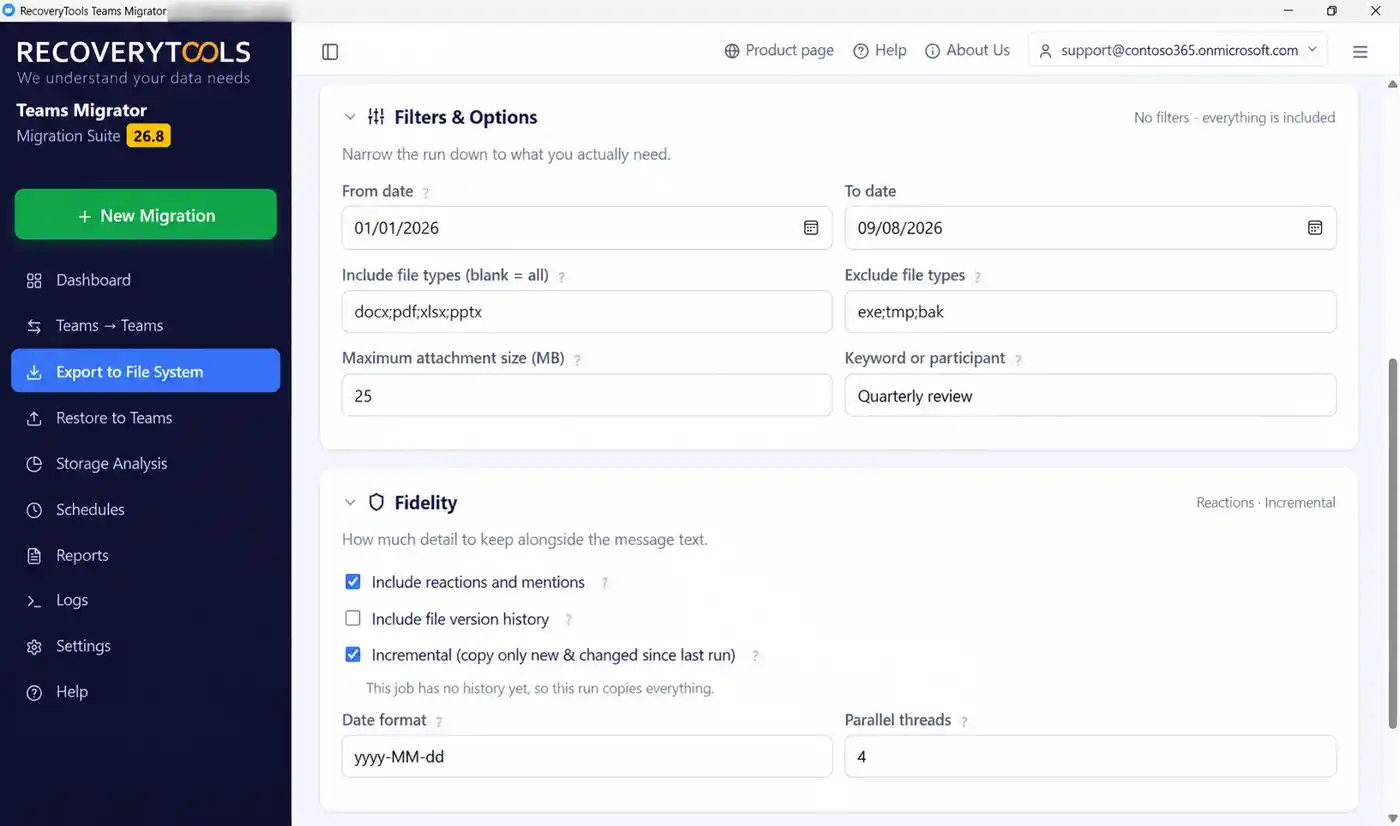The image size is (1400, 826).
Task: Open Logs in sidebar
Action: pyautogui.click(x=145, y=600)
